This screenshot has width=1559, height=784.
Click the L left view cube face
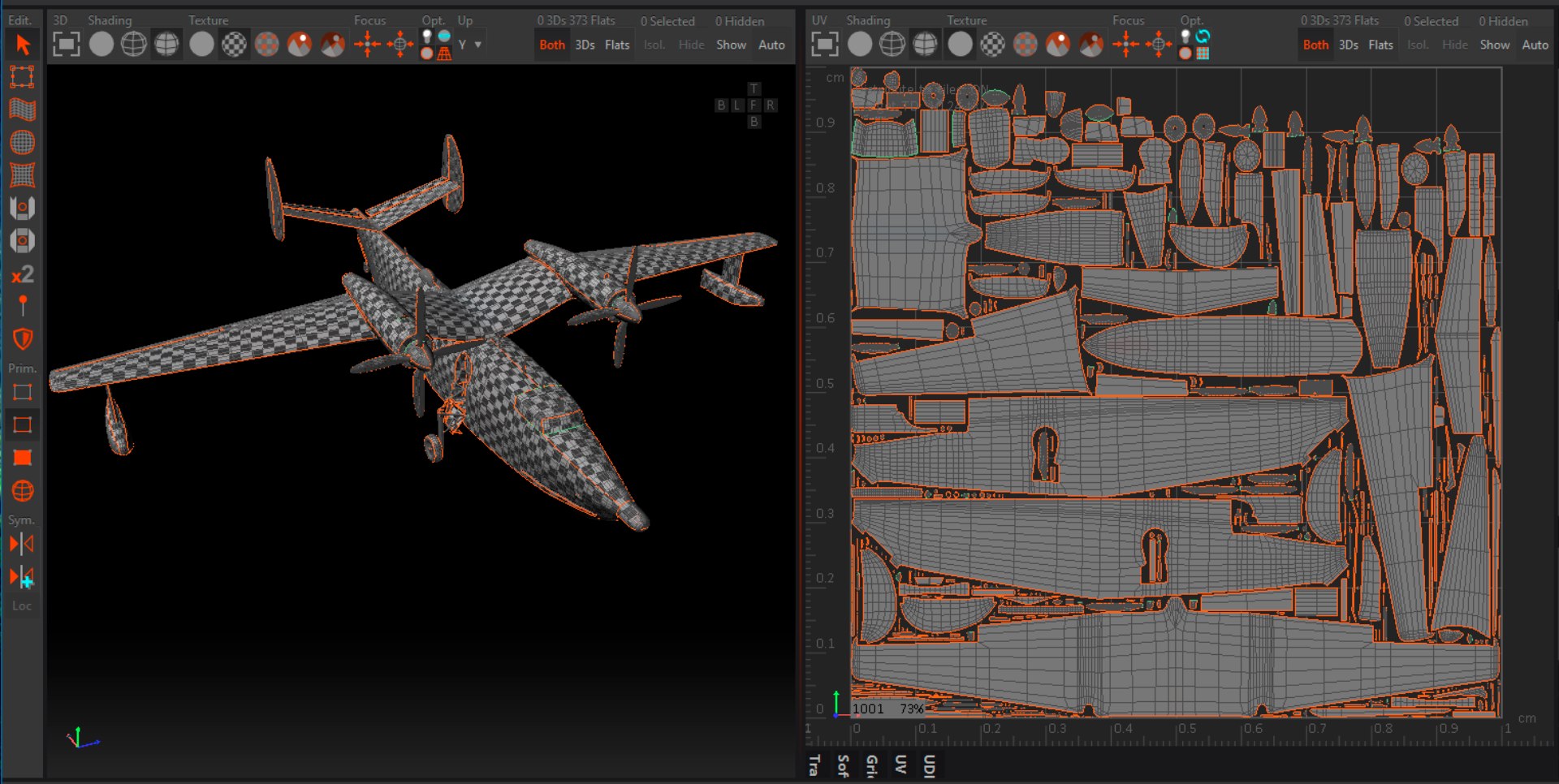[737, 105]
